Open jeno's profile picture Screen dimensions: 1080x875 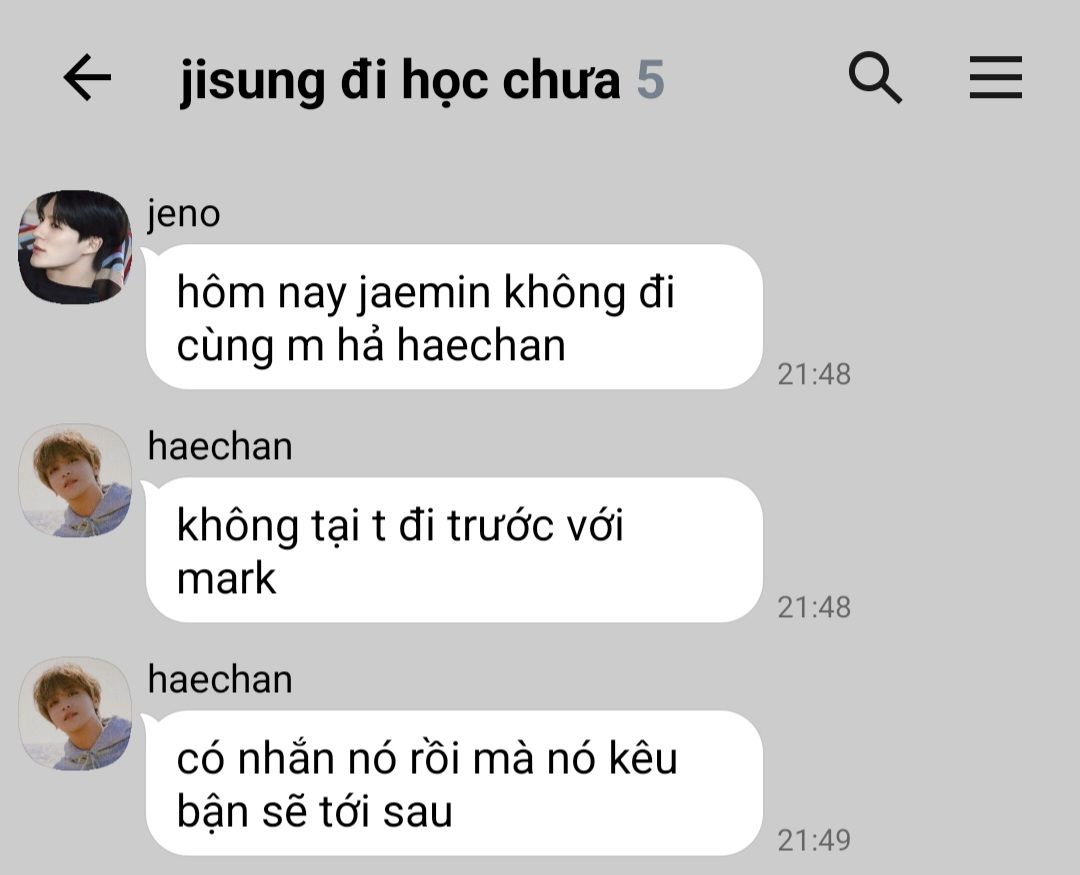tap(74, 247)
